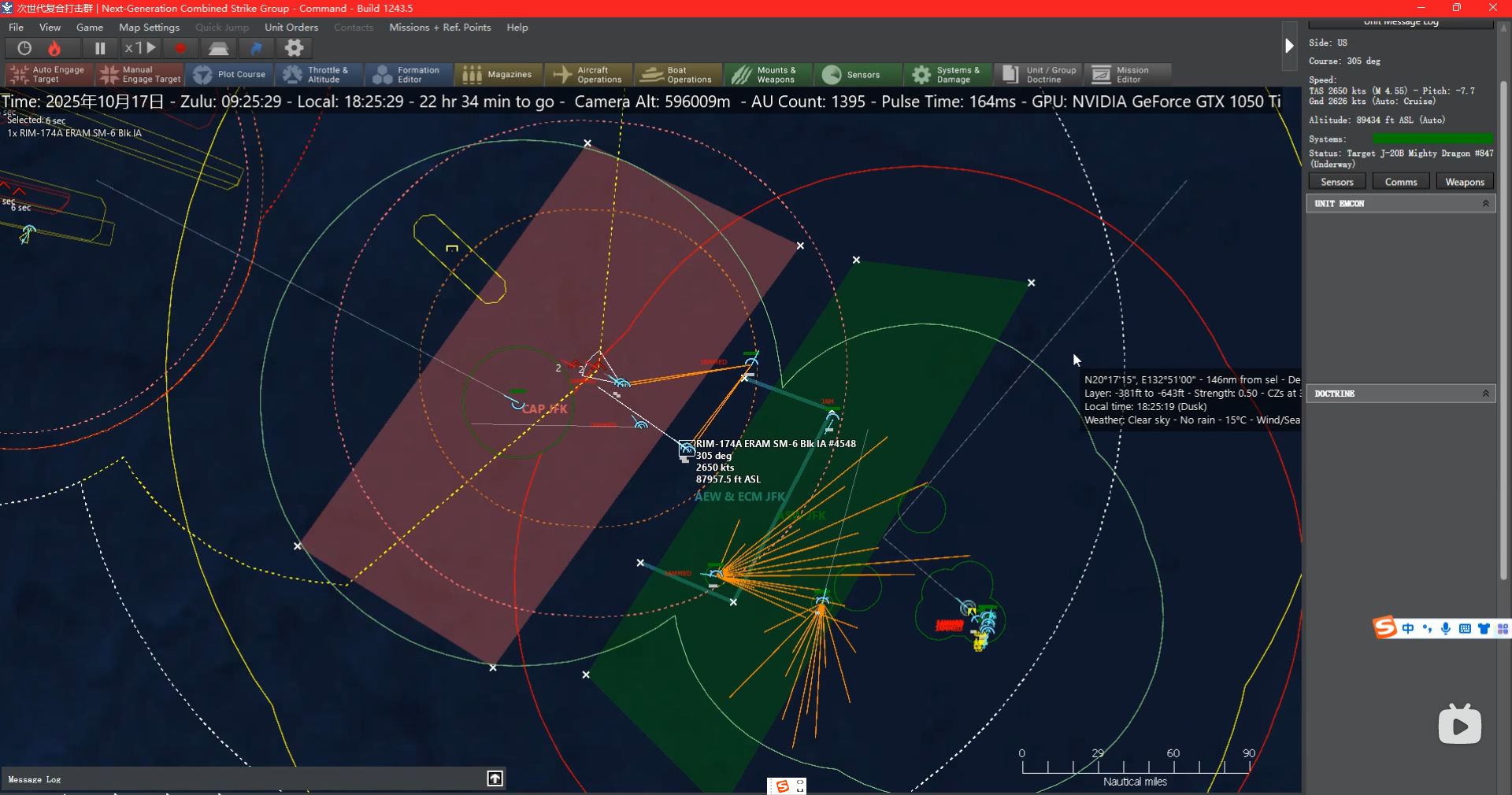
Task: Select Auto Engage Target
Action: pyautogui.click(x=50, y=75)
